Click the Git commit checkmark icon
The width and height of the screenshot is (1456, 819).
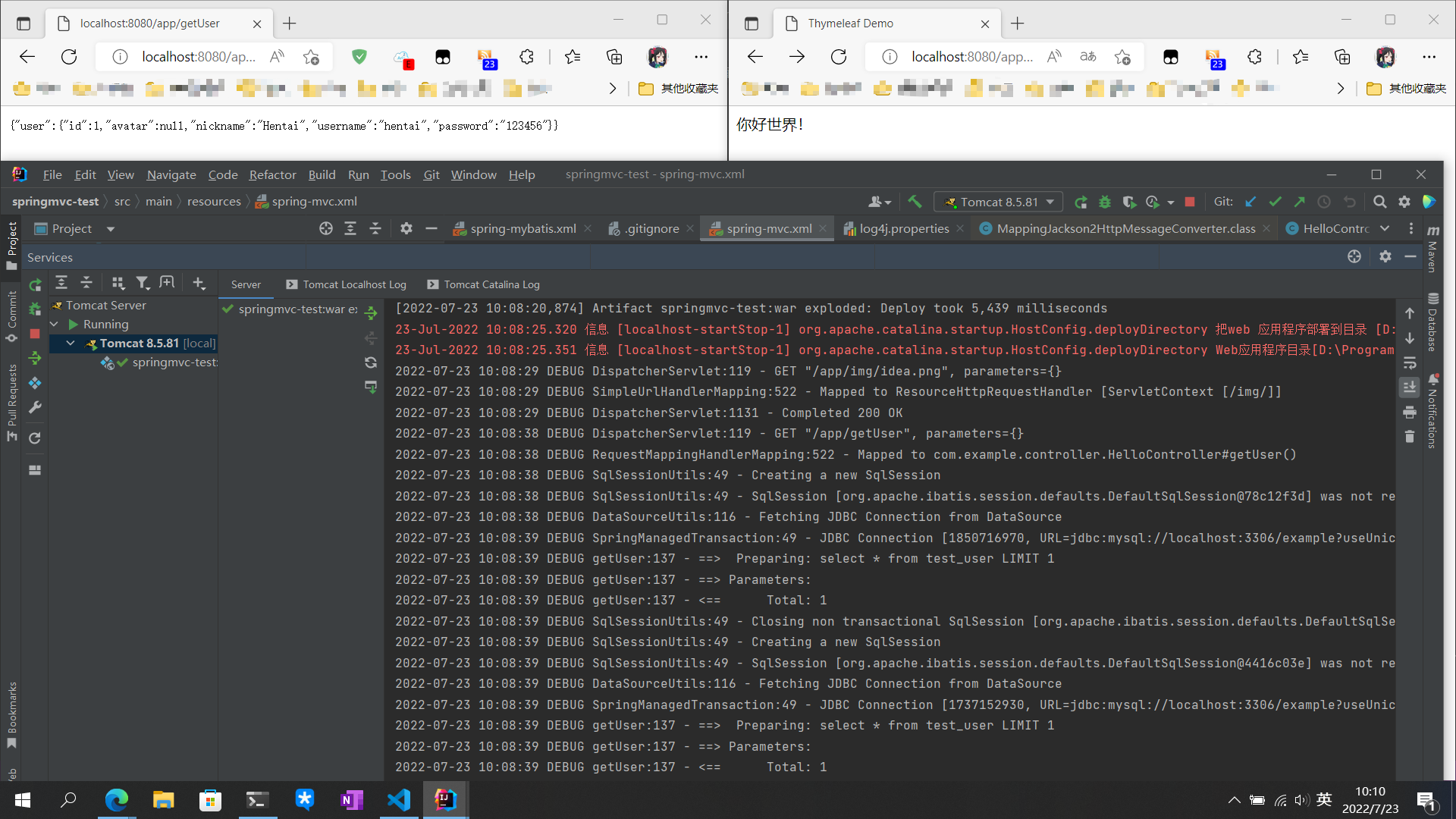pos(1275,202)
